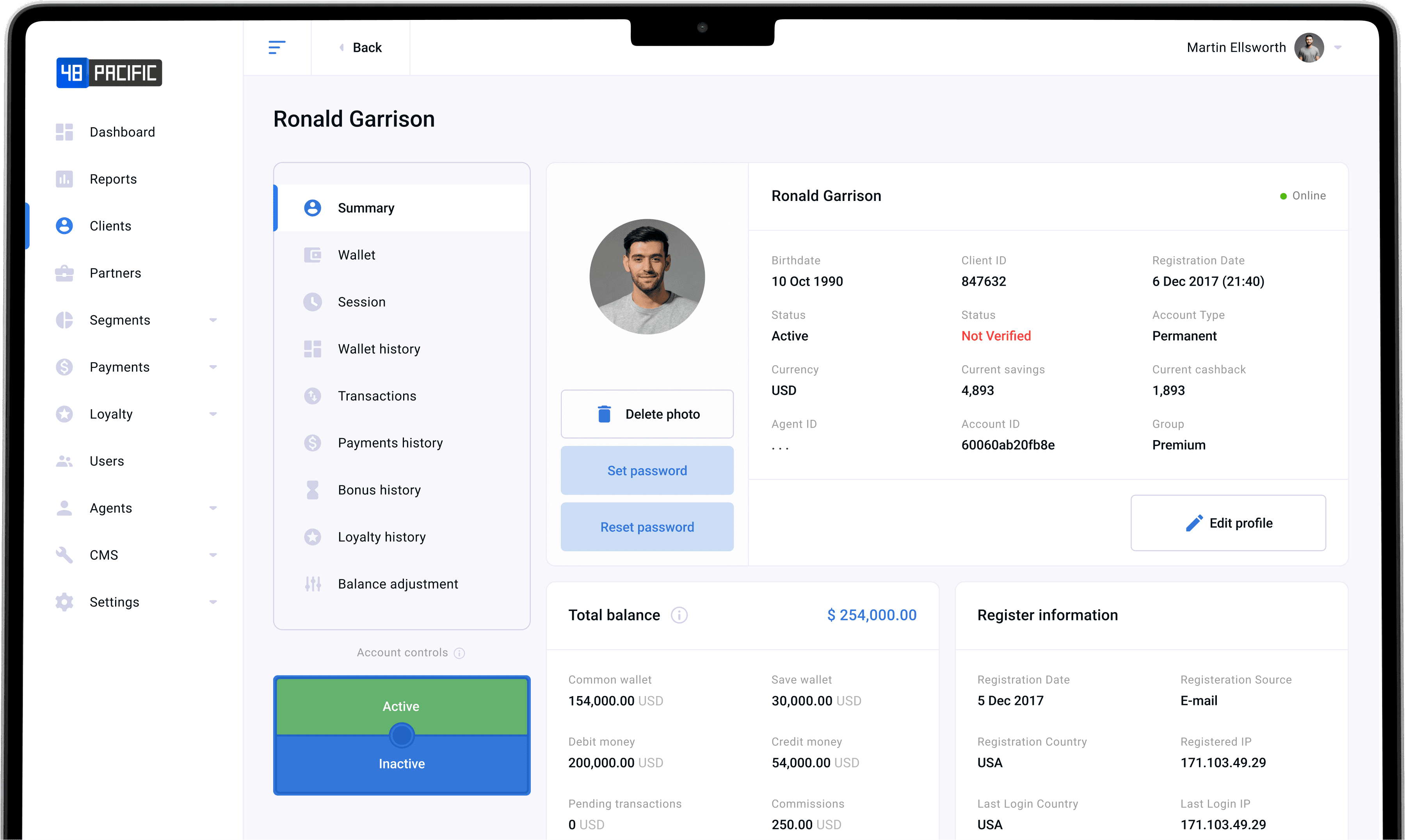Viewport: 1405px width, 840px height.
Task: Click the Total balance info icon
Action: click(679, 615)
